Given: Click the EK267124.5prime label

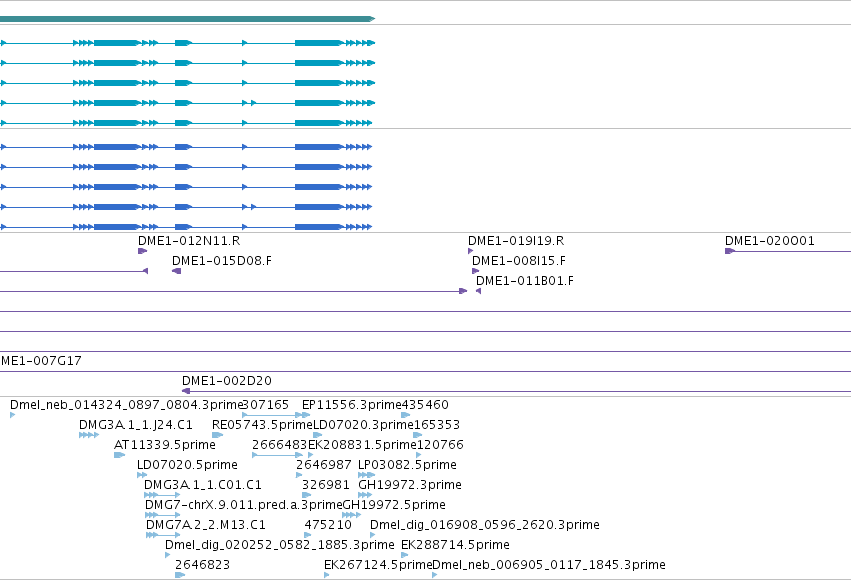Looking at the screenshot, I should [x=378, y=565].
